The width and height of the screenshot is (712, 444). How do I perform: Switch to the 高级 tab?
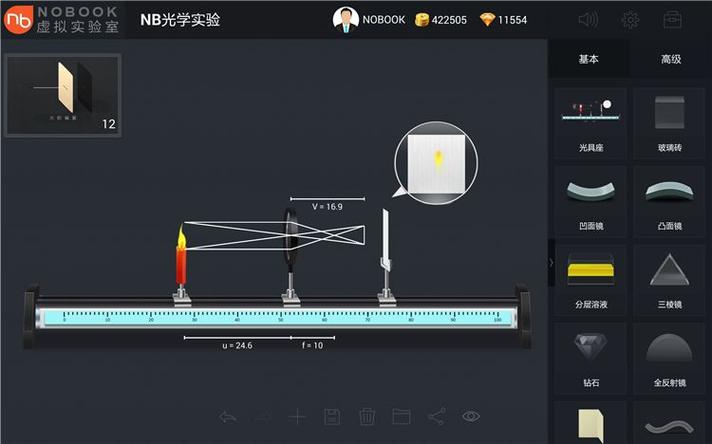[671, 59]
